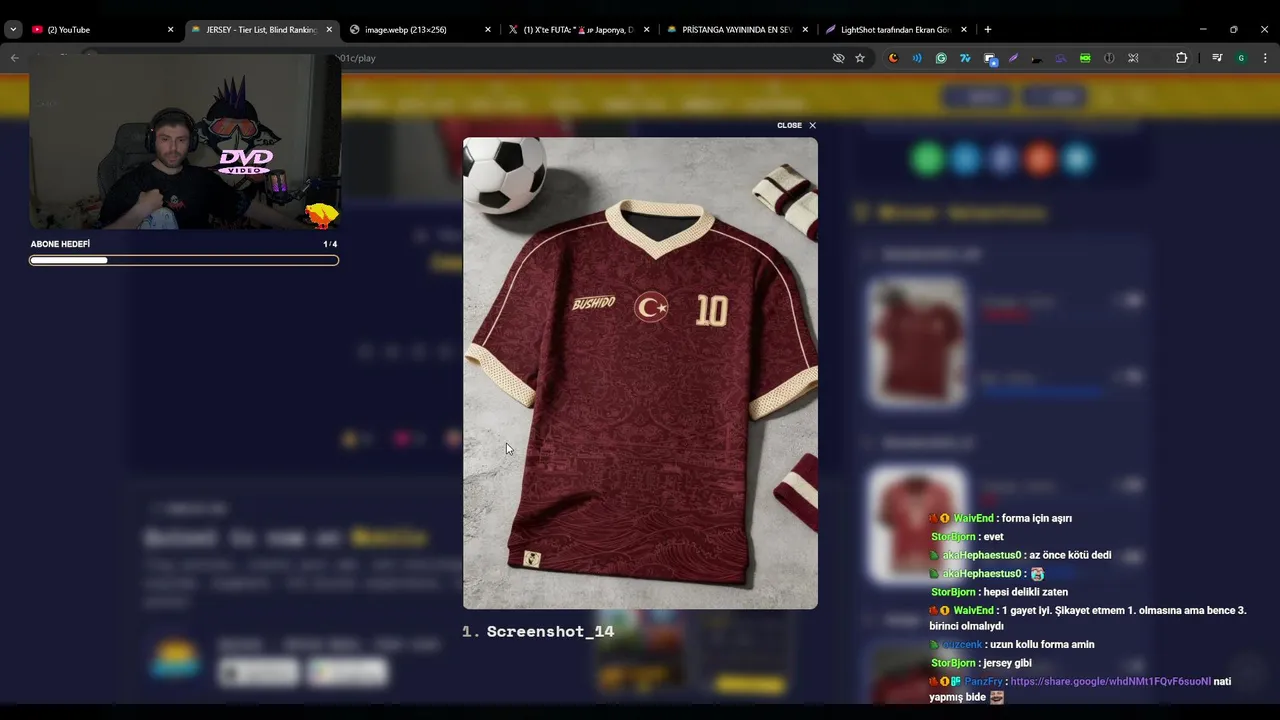Open the Extensions puzzle-piece menu
The image size is (1280, 720).
coord(1181,58)
